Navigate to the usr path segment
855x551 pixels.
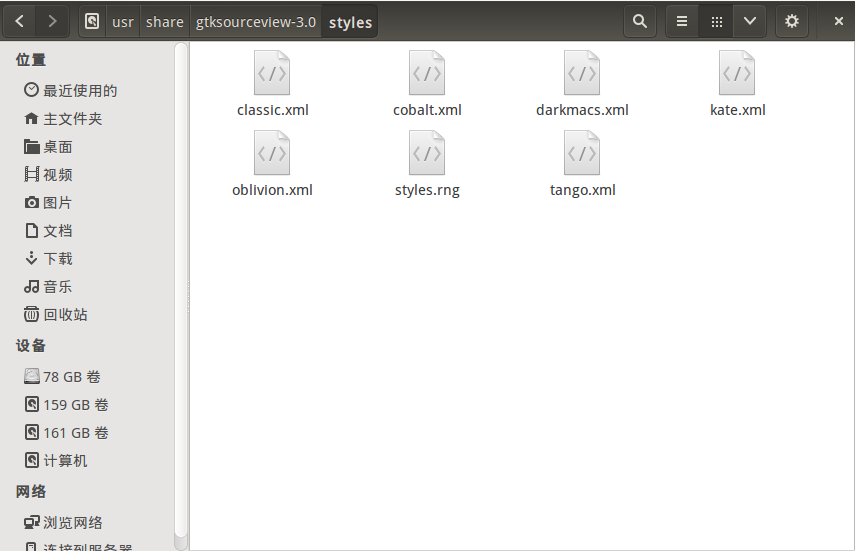click(123, 22)
